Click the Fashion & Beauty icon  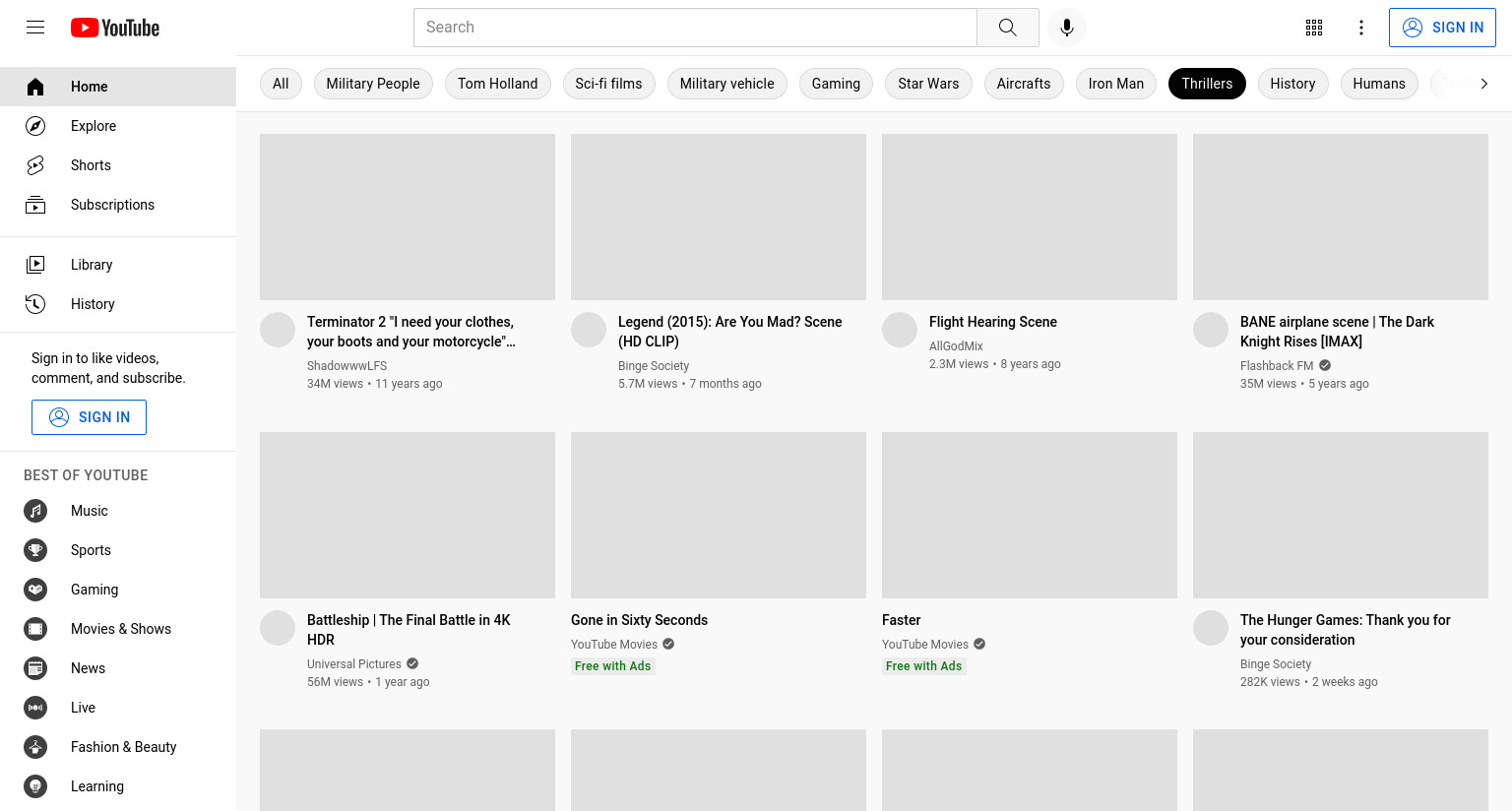(35, 747)
